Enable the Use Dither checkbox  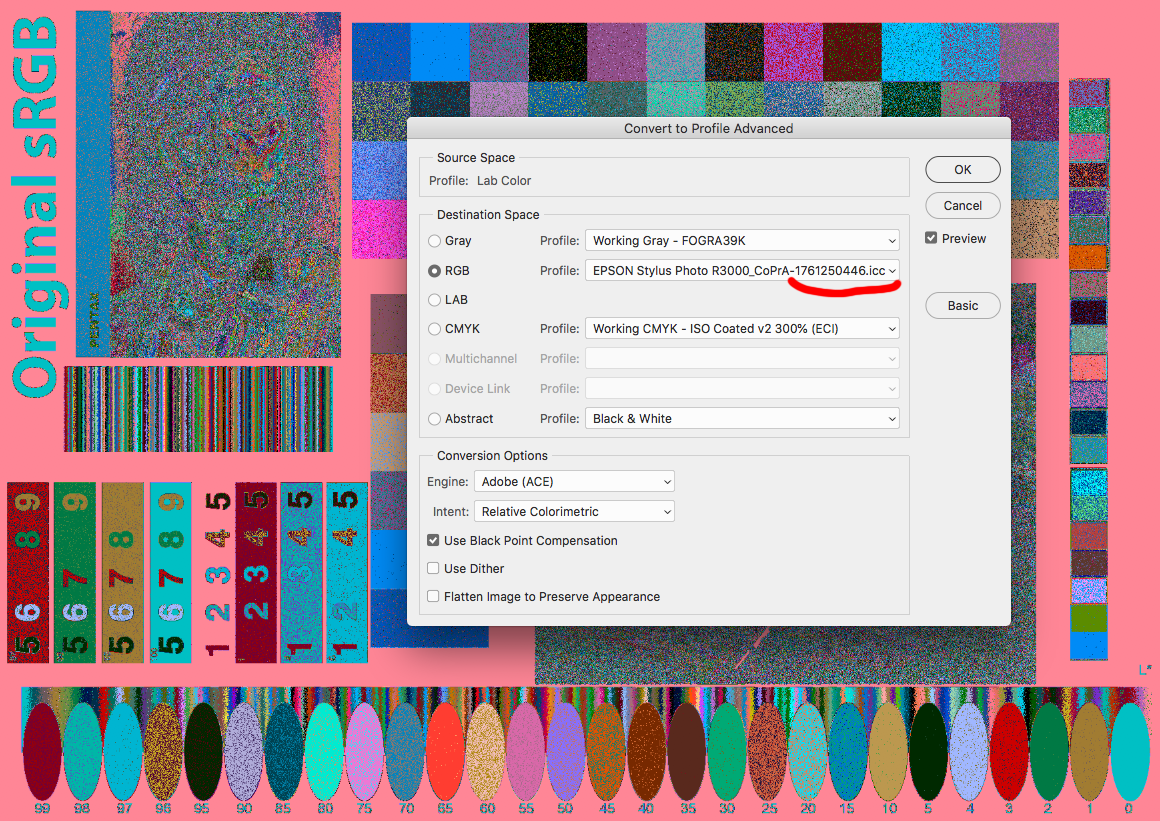[433, 569]
